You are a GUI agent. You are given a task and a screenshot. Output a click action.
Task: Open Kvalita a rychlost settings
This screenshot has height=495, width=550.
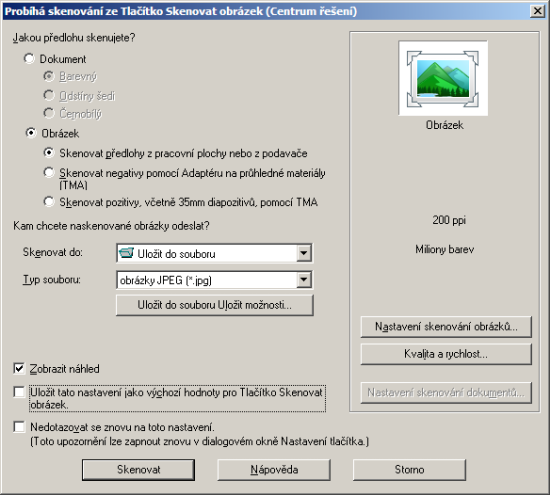(446, 354)
